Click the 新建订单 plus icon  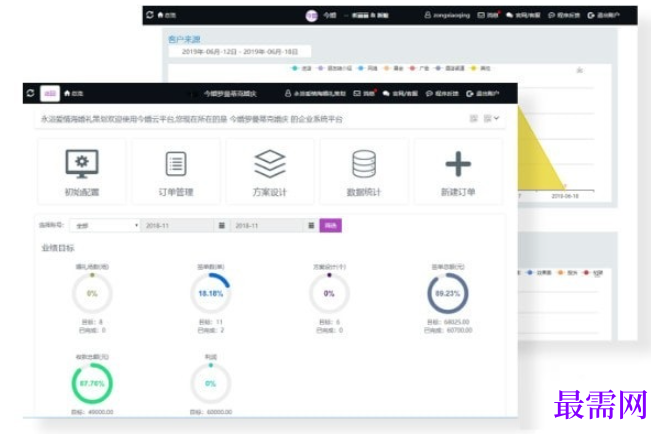click(x=458, y=164)
